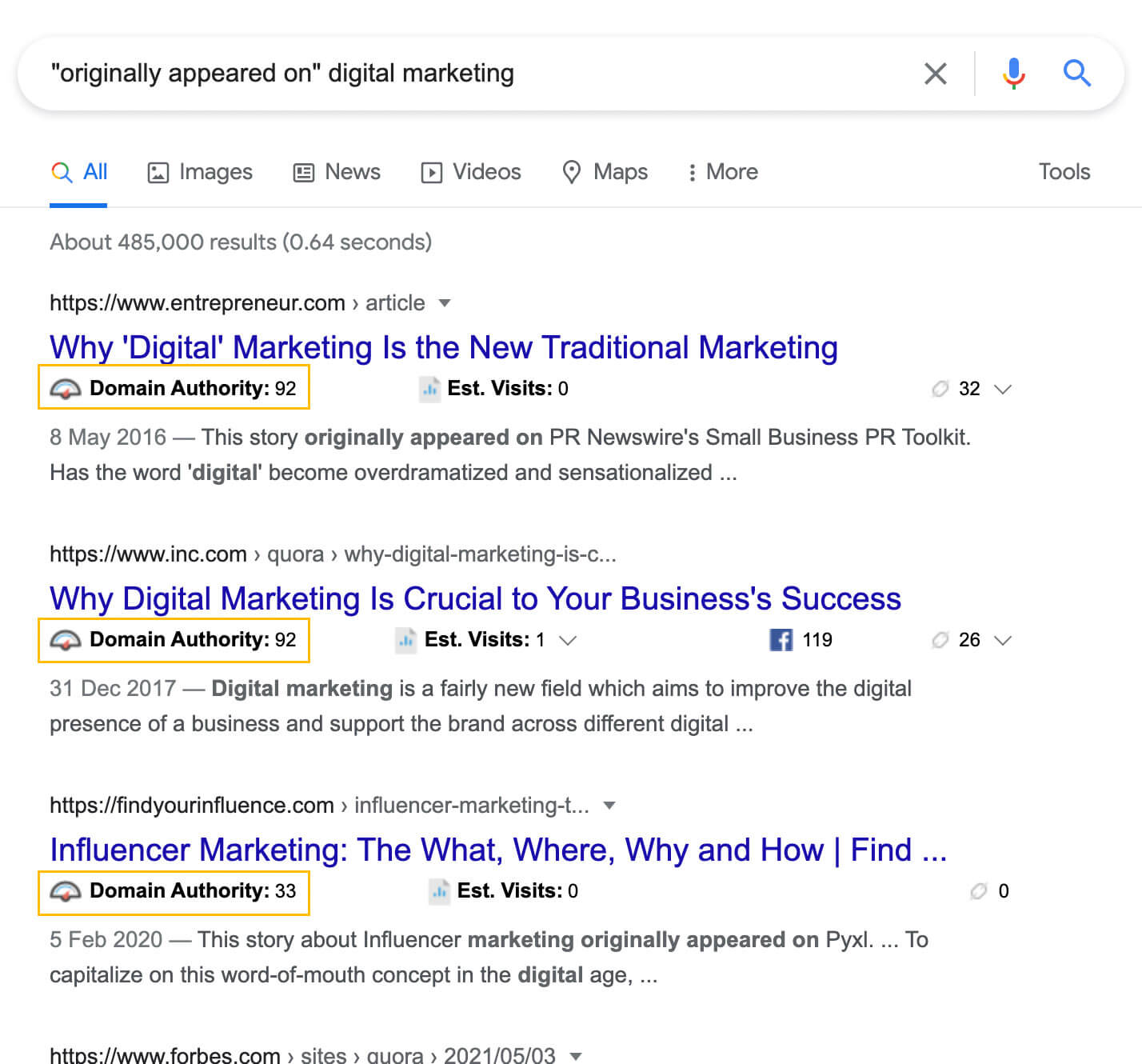The image size is (1142, 1064).
Task: Expand the findyourinfluence.com breadcrumb dropdown arrow
Action: (x=610, y=806)
